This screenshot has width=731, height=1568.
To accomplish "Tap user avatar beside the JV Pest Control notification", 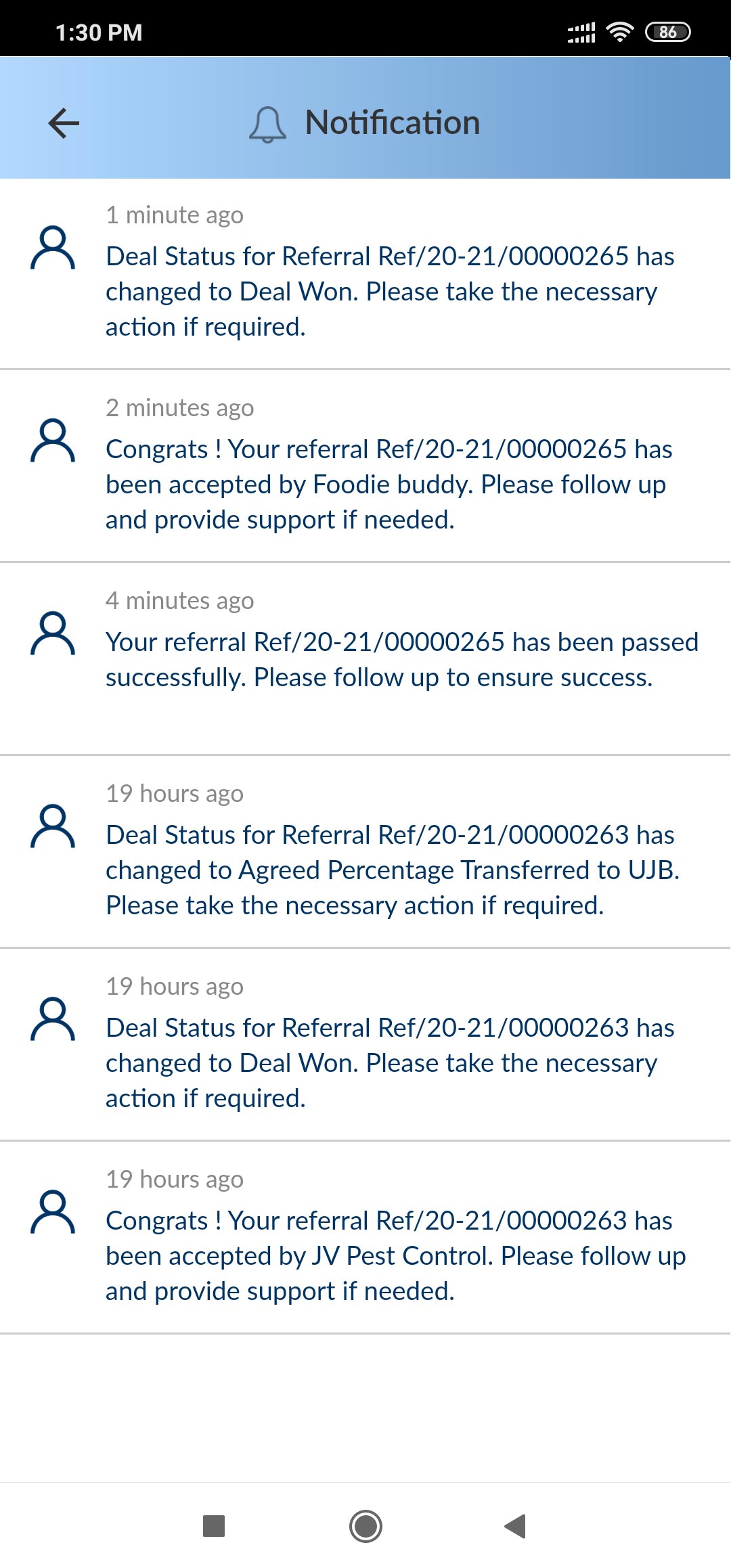I will (53, 1213).
